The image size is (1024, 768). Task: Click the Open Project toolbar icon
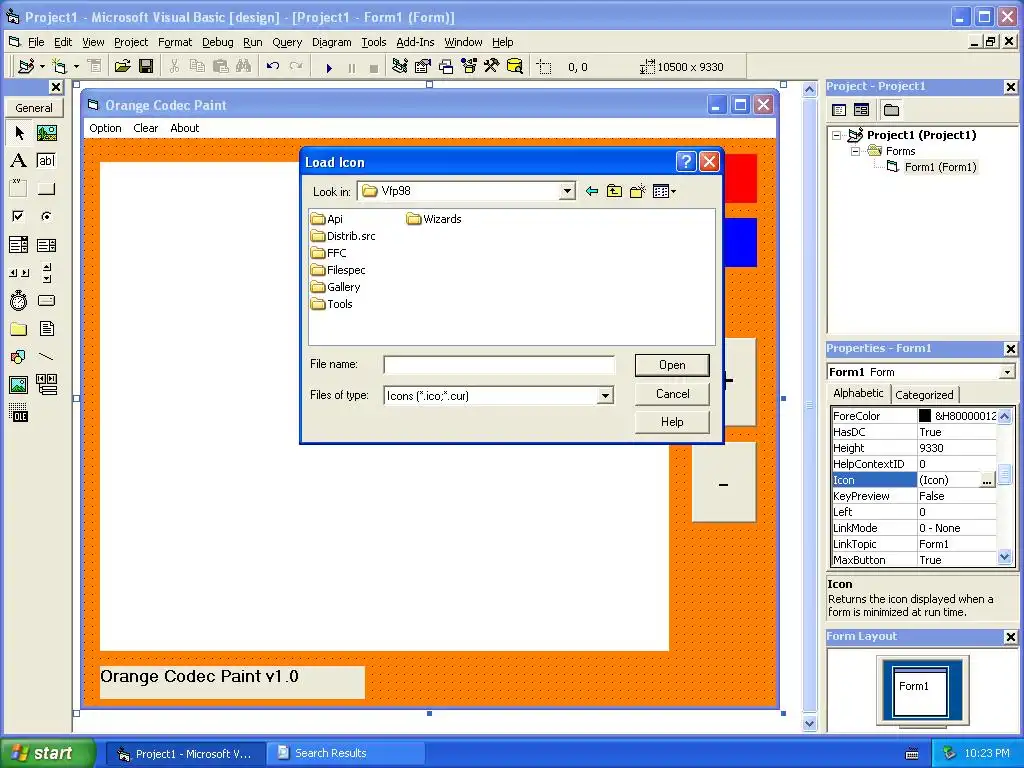point(123,67)
